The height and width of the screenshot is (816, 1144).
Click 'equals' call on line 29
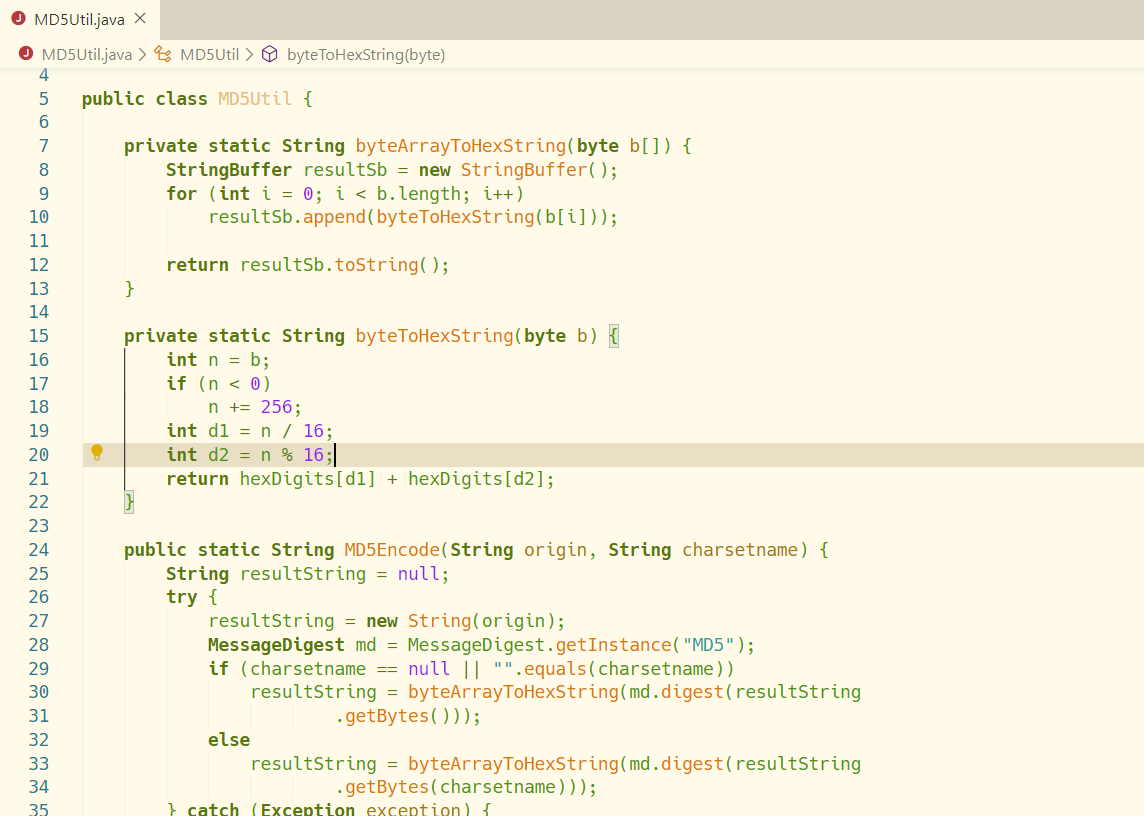pyautogui.click(x=555, y=669)
